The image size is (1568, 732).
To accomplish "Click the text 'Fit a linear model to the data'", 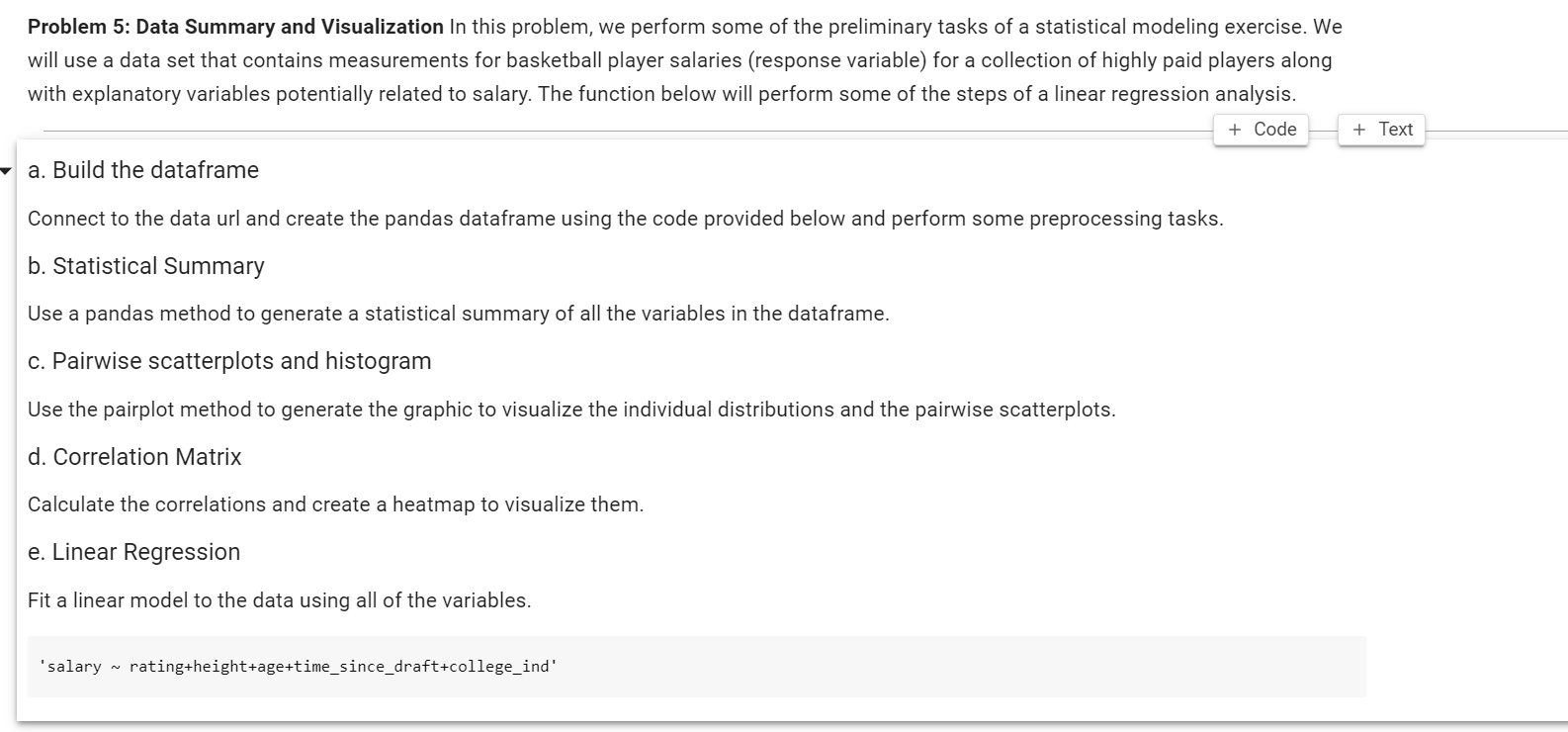I will [x=277, y=599].
